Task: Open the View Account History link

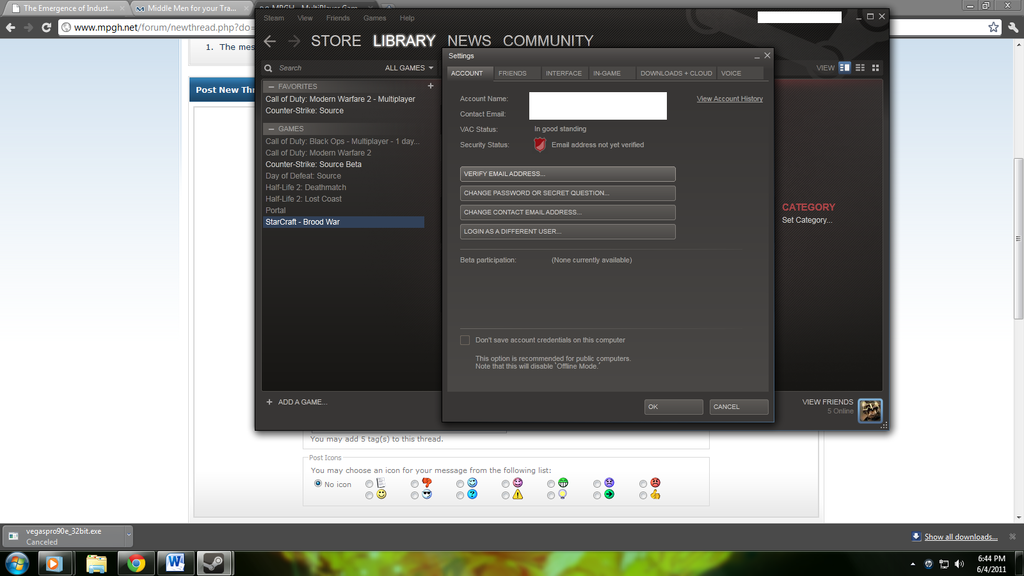Action: pos(729,98)
